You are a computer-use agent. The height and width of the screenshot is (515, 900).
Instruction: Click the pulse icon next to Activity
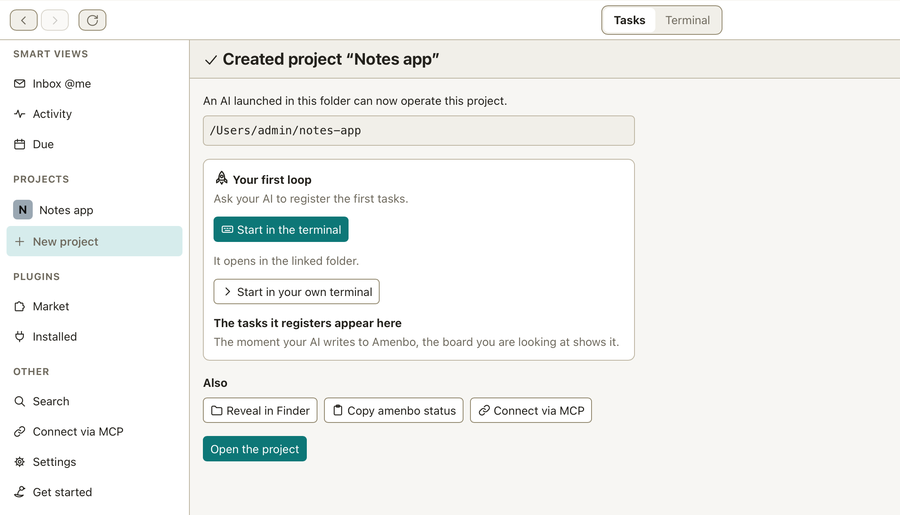pyautogui.click(x=20, y=114)
